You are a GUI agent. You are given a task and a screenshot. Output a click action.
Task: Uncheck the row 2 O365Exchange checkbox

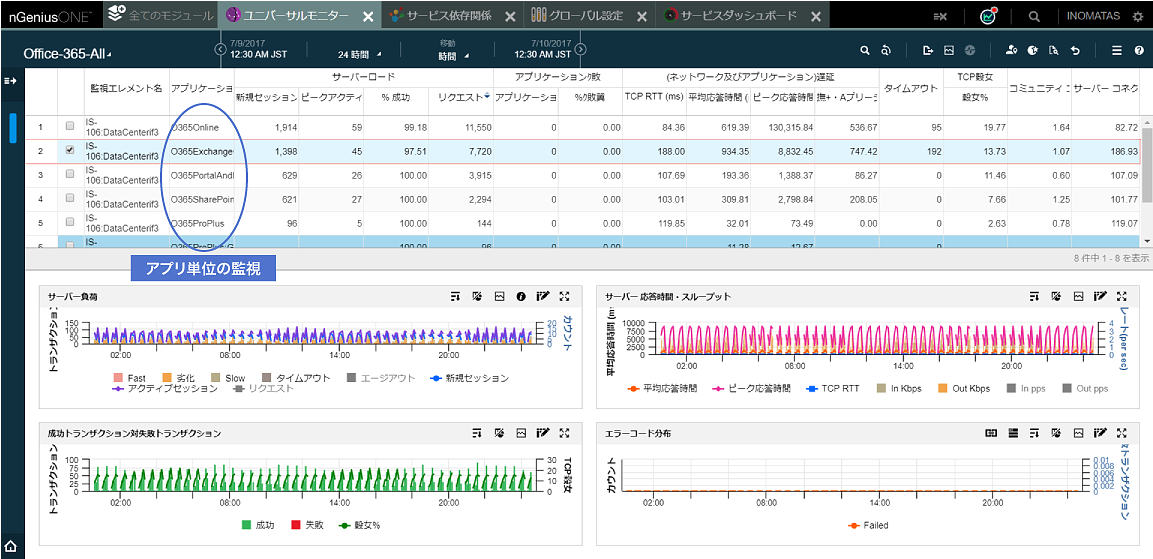click(70, 151)
